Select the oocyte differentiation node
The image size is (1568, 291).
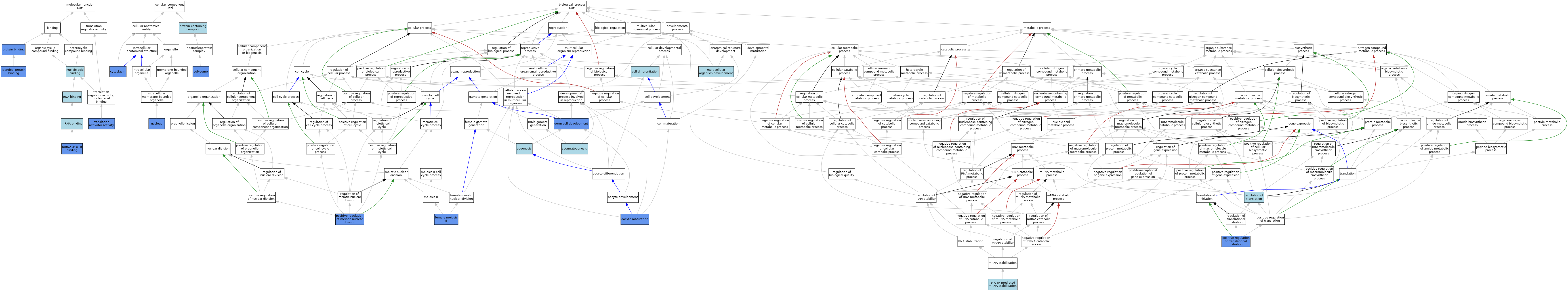click(608, 174)
